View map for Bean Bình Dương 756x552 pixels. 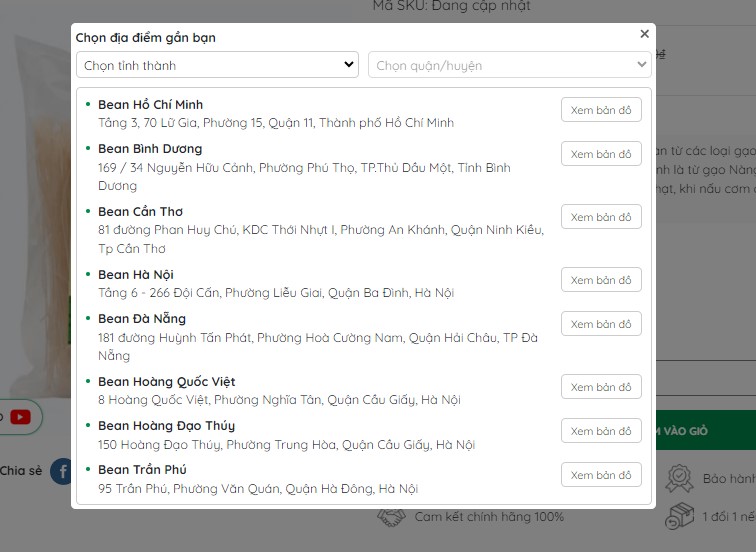(x=601, y=154)
